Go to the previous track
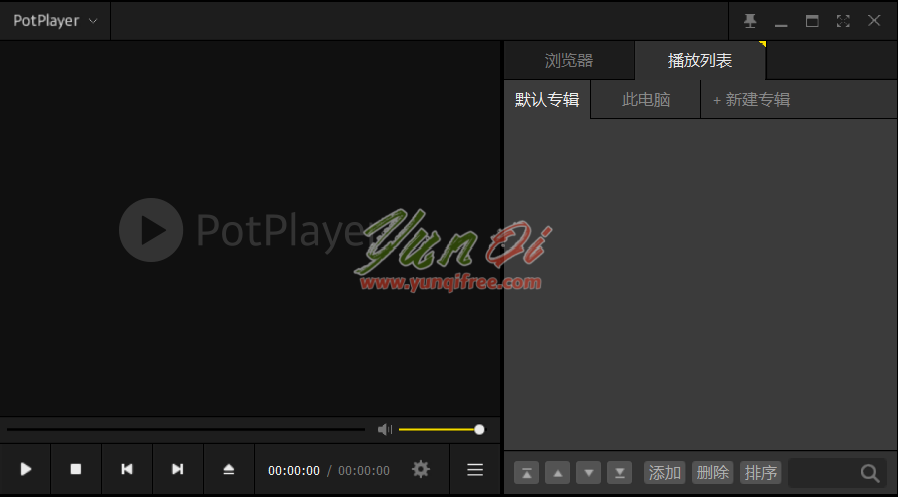The image size is (898, 497). [x=127, y=470]
